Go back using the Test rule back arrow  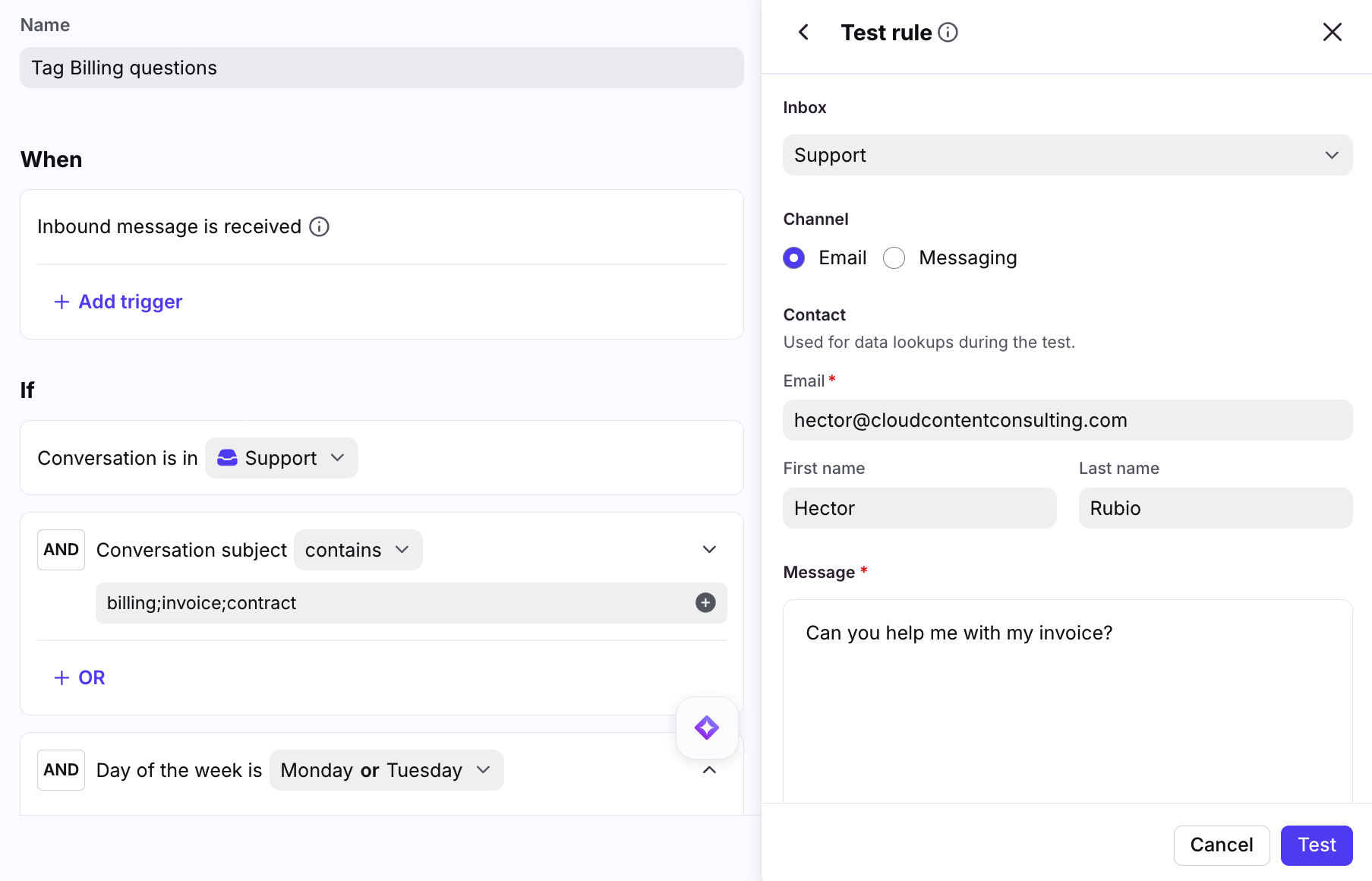(803, 33)
